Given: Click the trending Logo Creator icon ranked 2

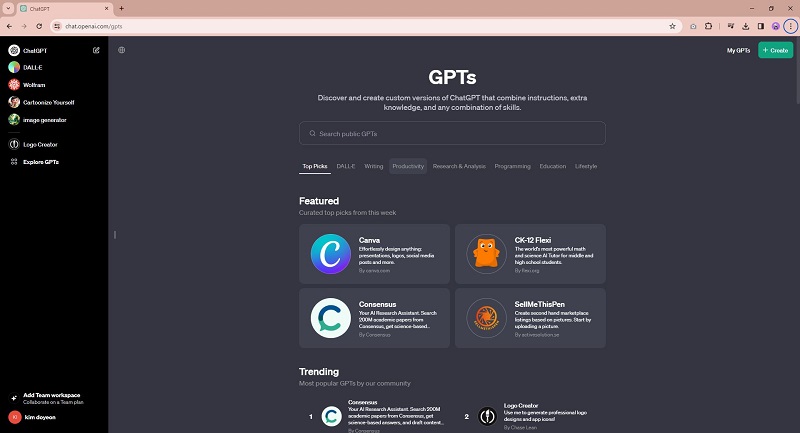Looking at the screenshot, I should click(487, 416).
